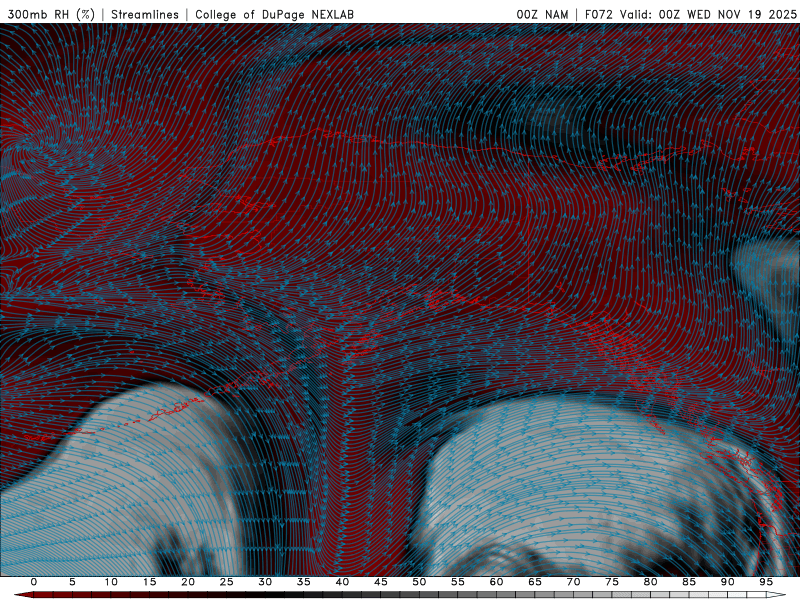Click the "70" label on the RH scale
800x600 pixels.
pos(573,582)
